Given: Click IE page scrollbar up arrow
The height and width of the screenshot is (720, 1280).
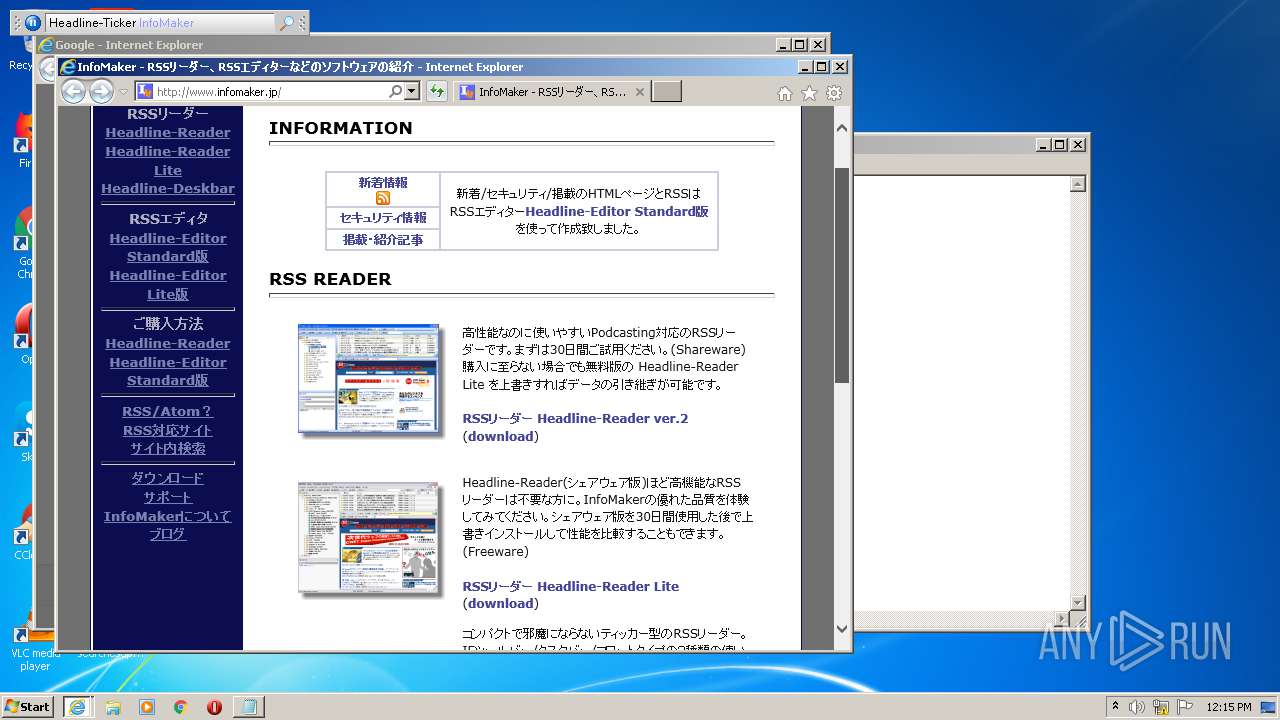Looking at the screenshot, I should [842, 128].
